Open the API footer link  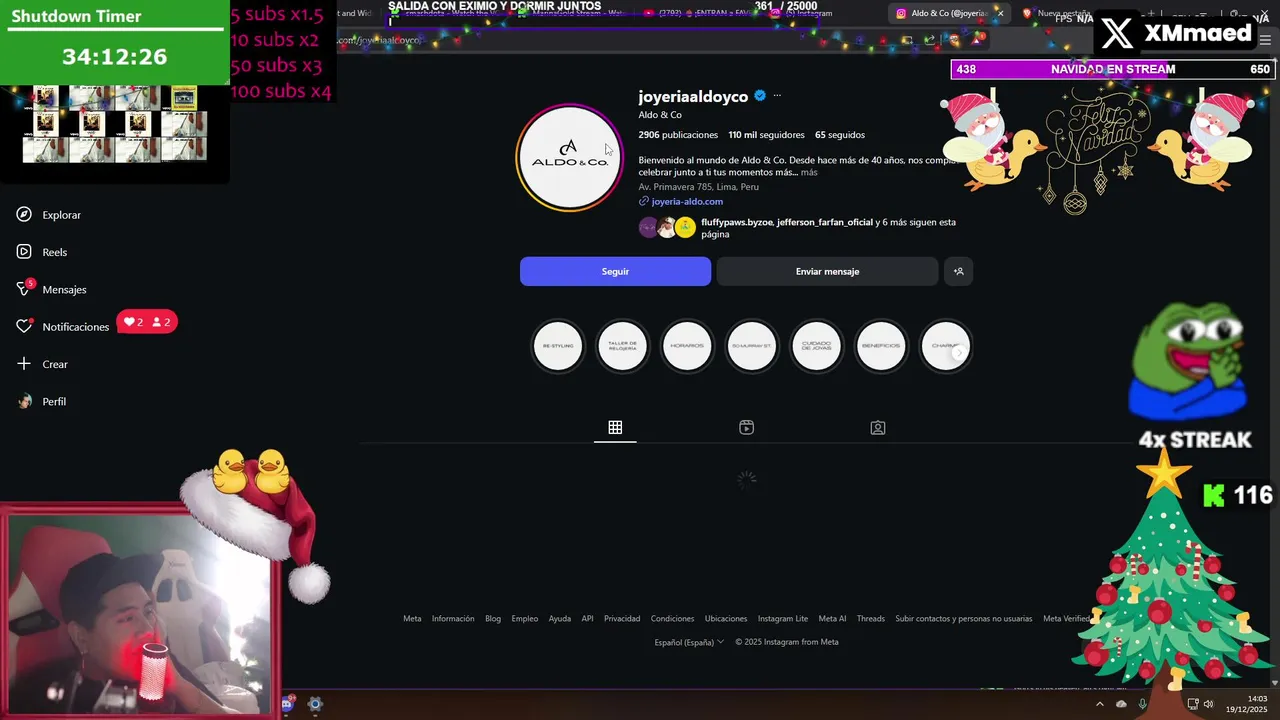(x=587, y=618)
